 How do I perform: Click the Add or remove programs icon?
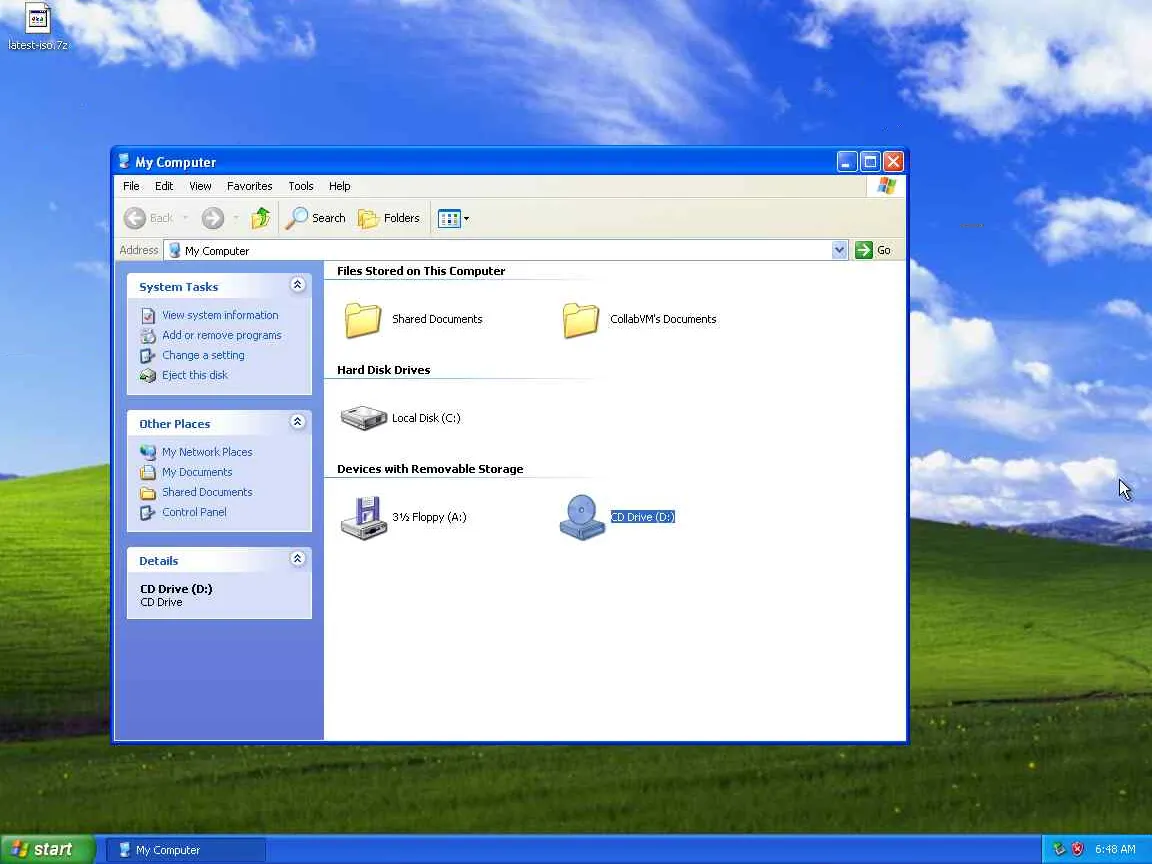[x=148, y=336]
